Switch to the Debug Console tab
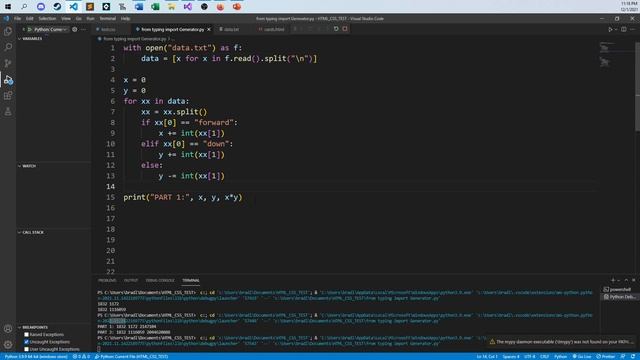Screen dimensions: 640x360 click(160, 280)
